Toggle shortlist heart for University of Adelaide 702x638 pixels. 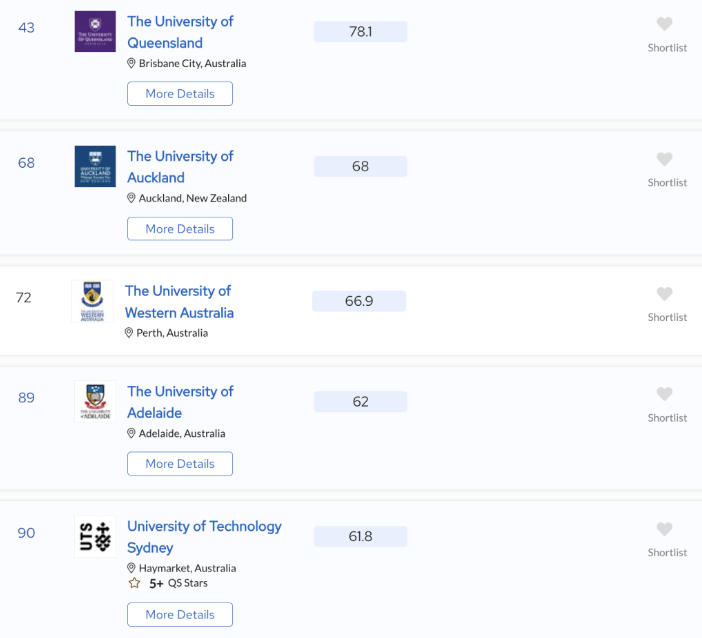tap(664, 394)
